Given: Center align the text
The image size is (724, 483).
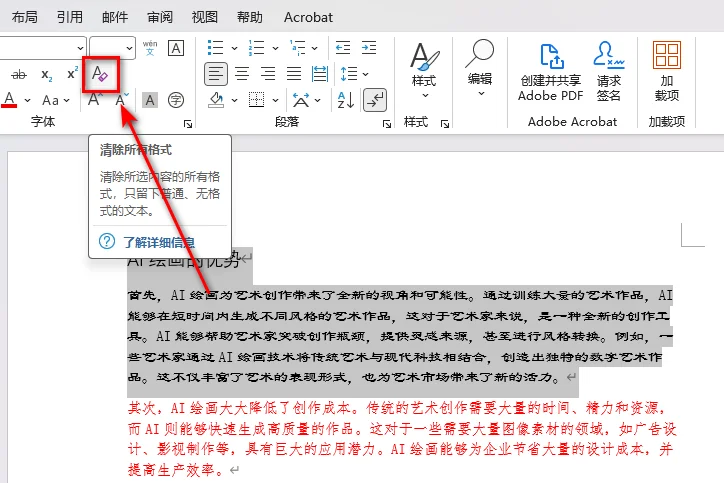Looking at the screenshot, I should (242, 74).
